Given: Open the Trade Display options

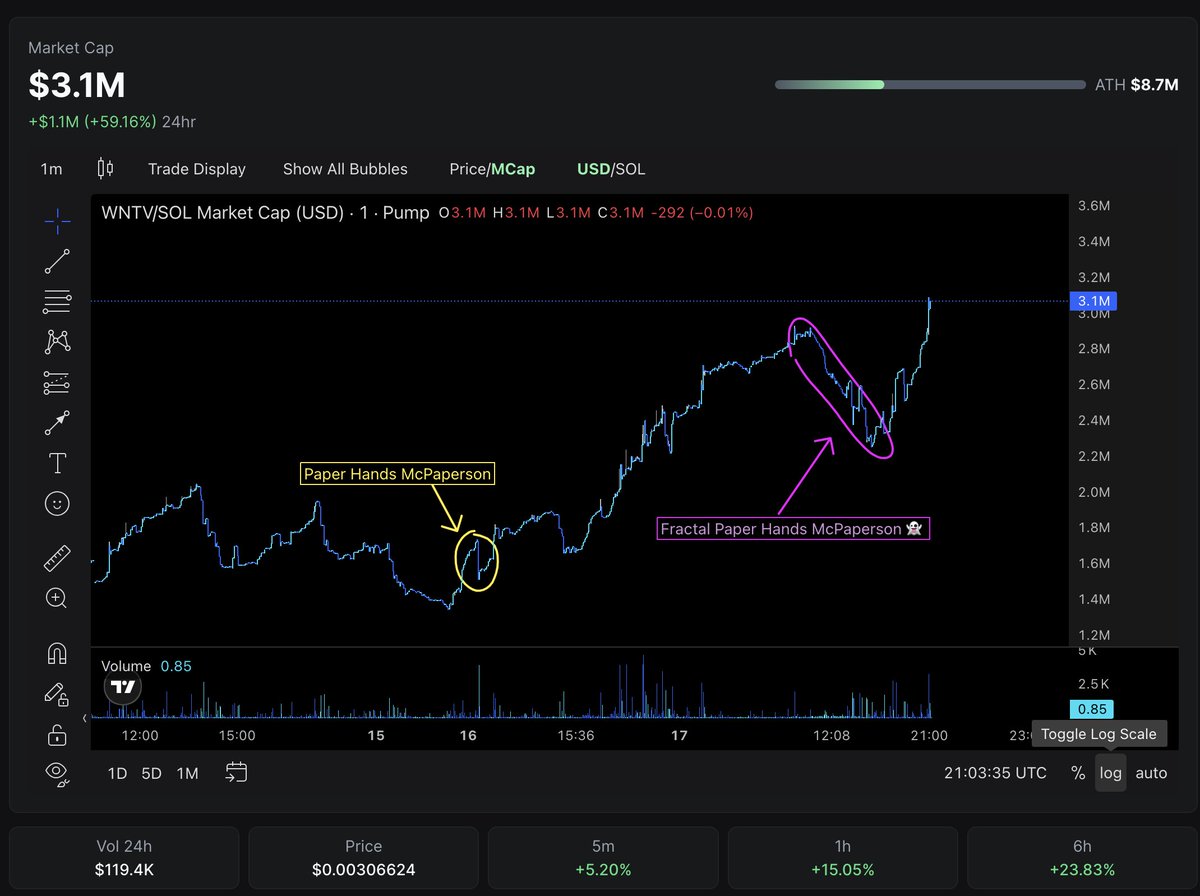Looking at the screenshot, I should (x=197, y=169).
